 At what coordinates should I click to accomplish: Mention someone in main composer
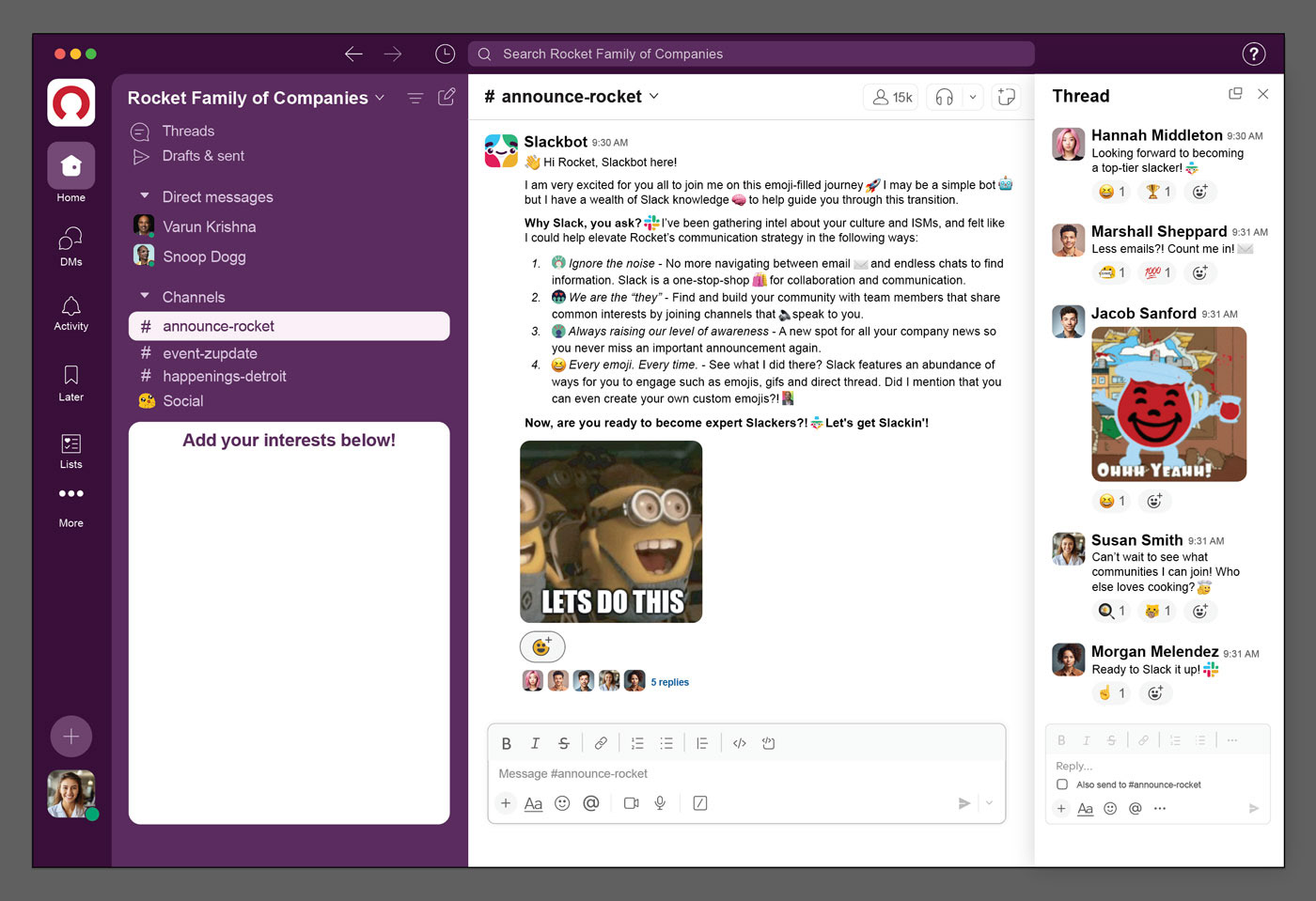point(591,803)
